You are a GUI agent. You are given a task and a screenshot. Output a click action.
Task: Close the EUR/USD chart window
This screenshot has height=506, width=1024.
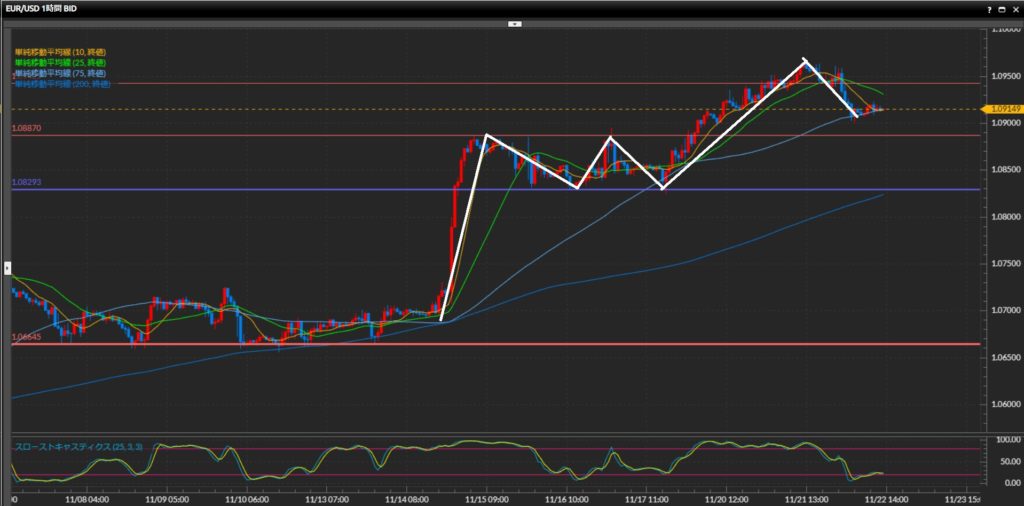pyautogui.click(x=1014, y=8)
